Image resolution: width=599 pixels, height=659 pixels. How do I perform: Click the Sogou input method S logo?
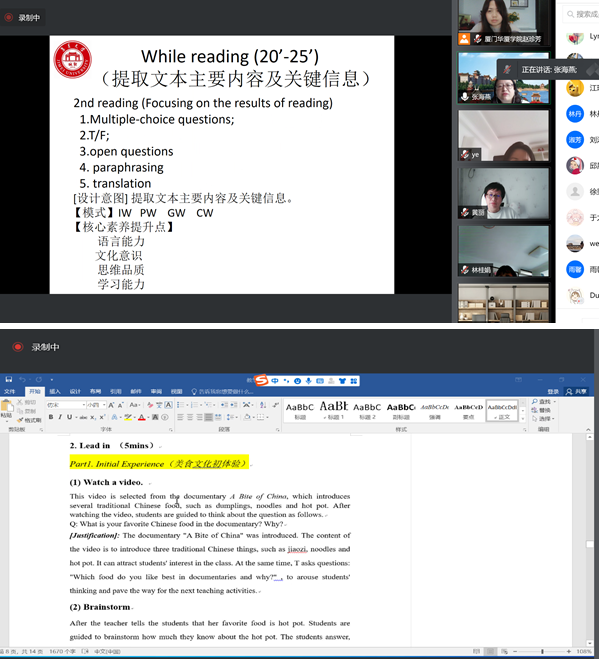coord(261,380)
